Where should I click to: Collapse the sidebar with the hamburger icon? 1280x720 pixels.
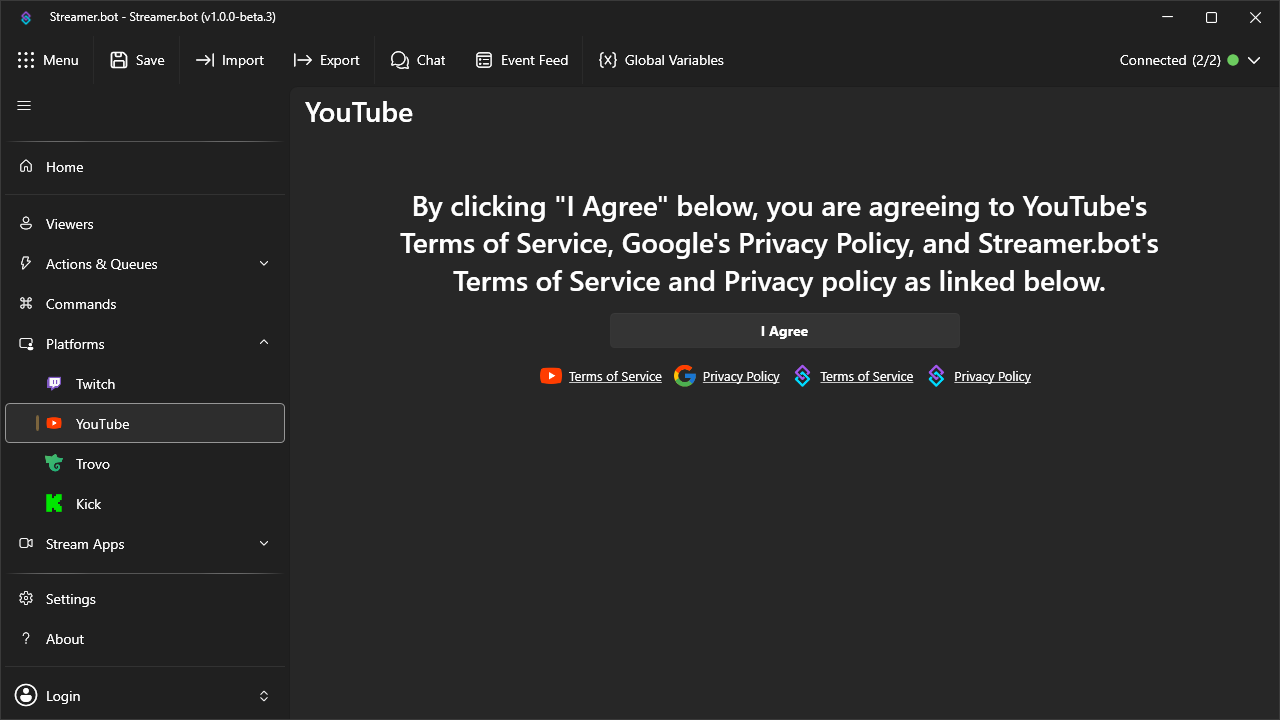[24, 105]
